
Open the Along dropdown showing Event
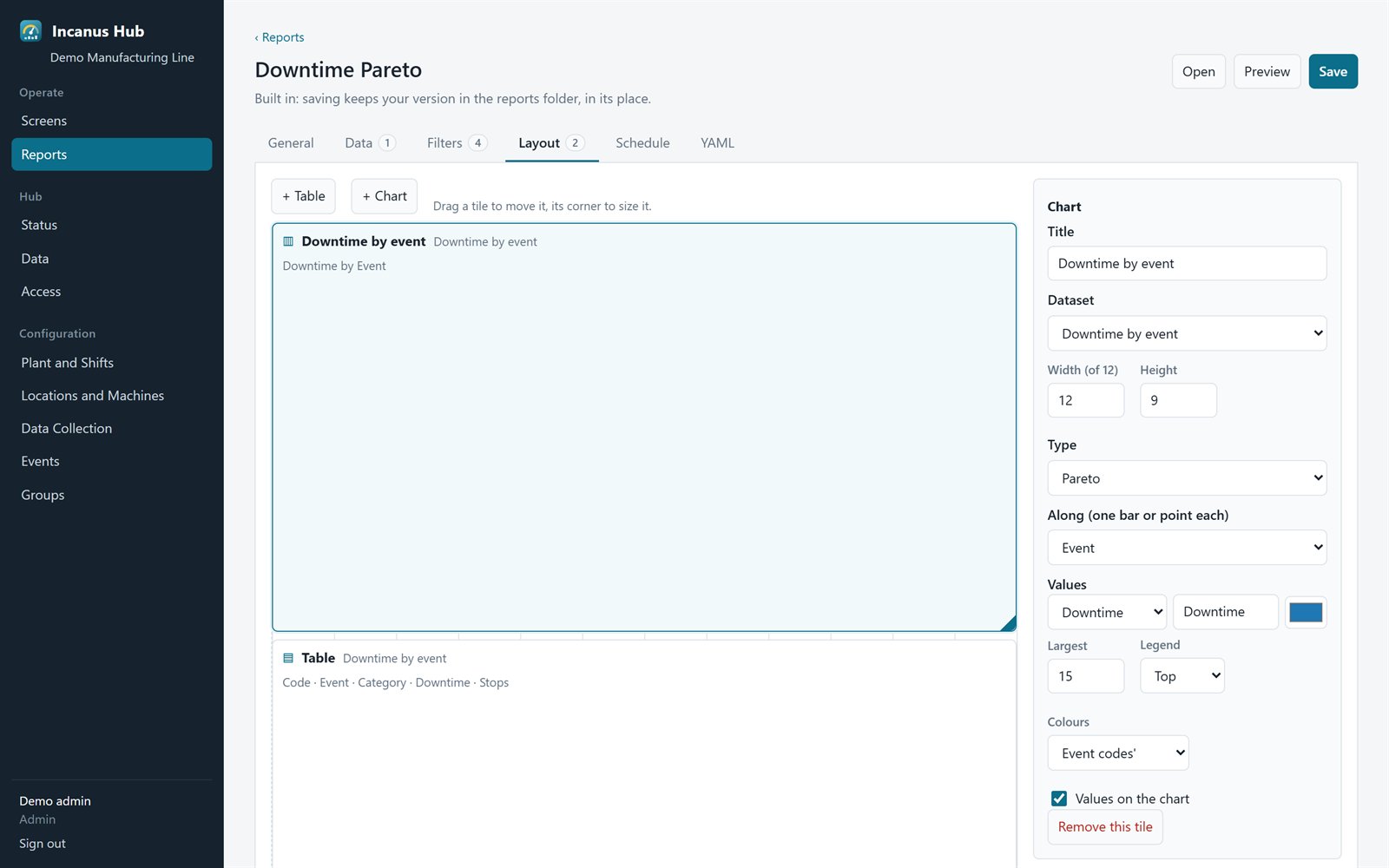(x=1187, y=548)
